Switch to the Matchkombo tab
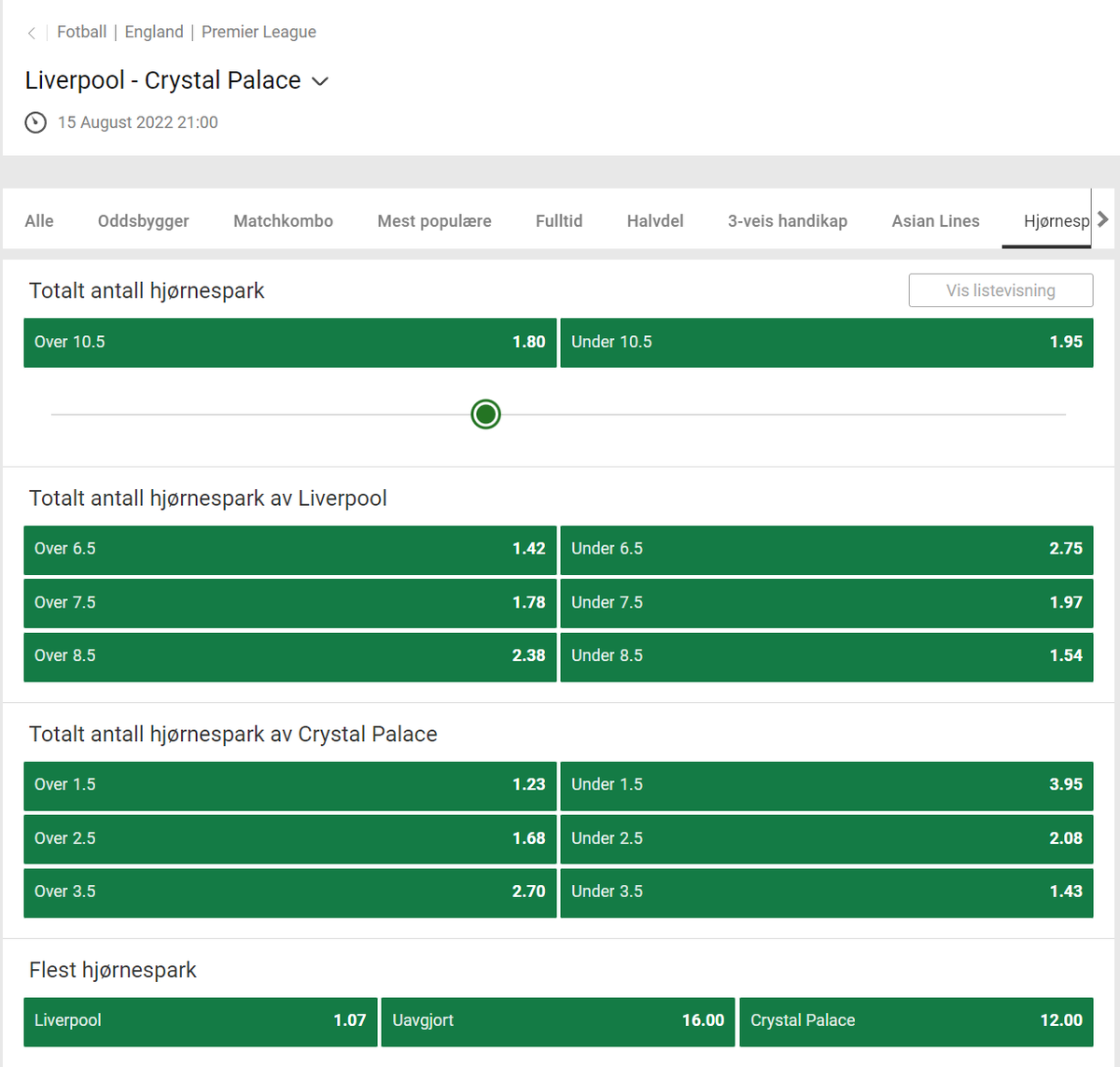 284,221
